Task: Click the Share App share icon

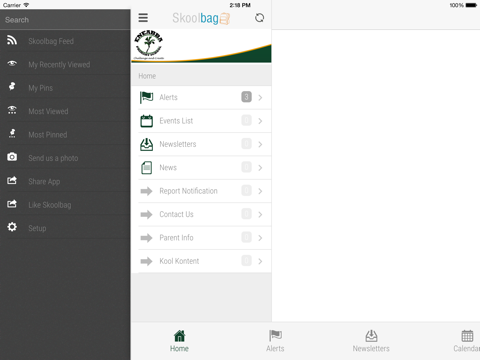Action: pos(12,180)
